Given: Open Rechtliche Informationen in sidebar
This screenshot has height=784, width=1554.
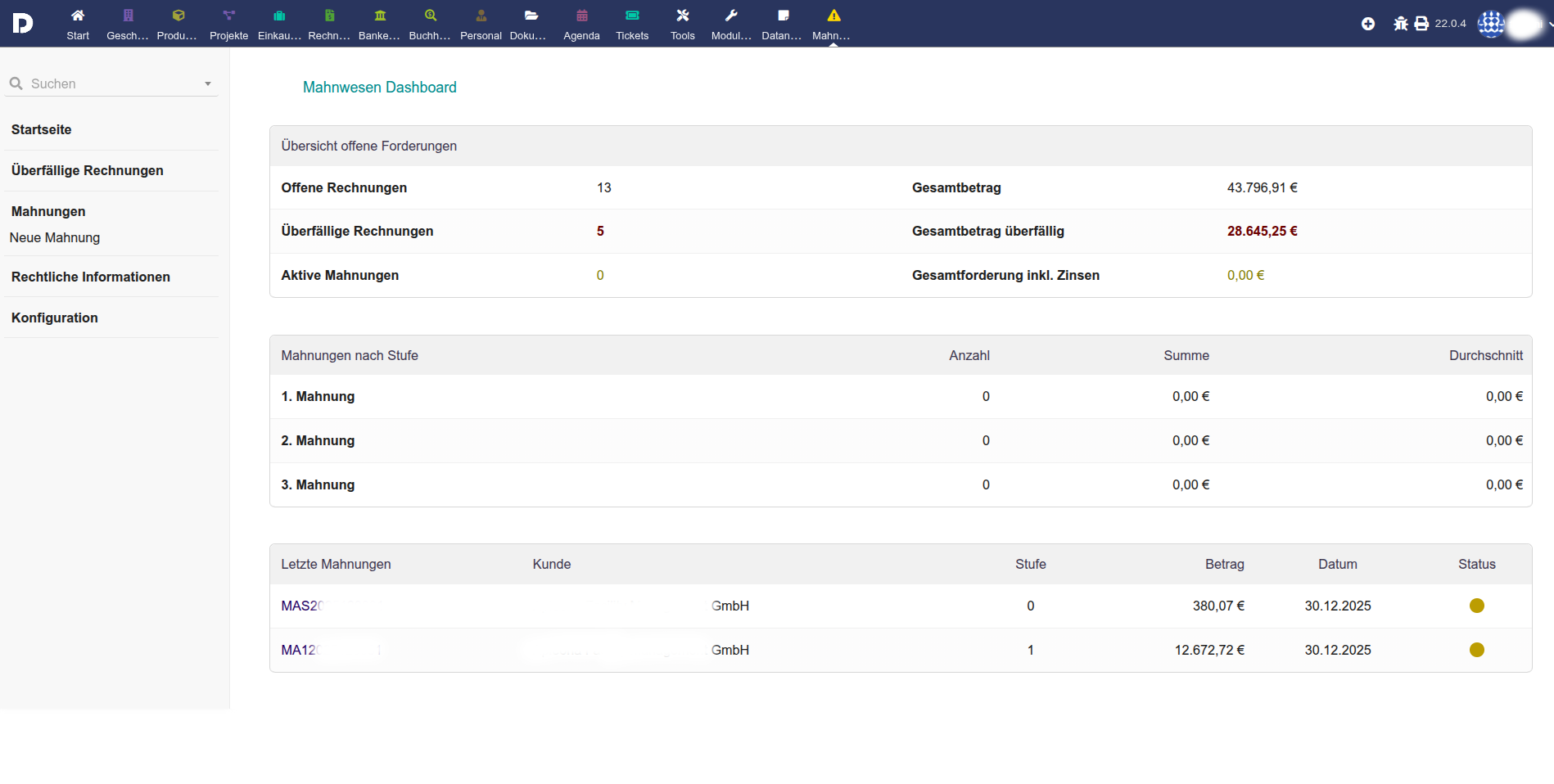Looking at the screenshot, I should (x=91, y=277).
